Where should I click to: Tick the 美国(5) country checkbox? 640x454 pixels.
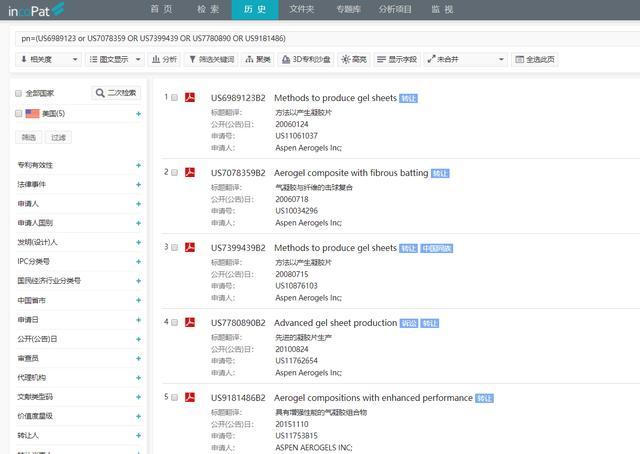[x=18, y=114]
